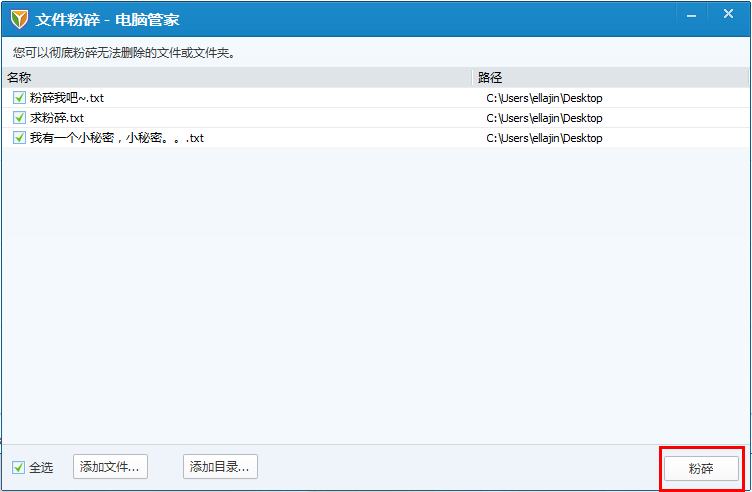This screenshot has width=752, height=492.
Task: Uncheck the 粉碎我吧~.txt checkbox
Action: [19, 98]
